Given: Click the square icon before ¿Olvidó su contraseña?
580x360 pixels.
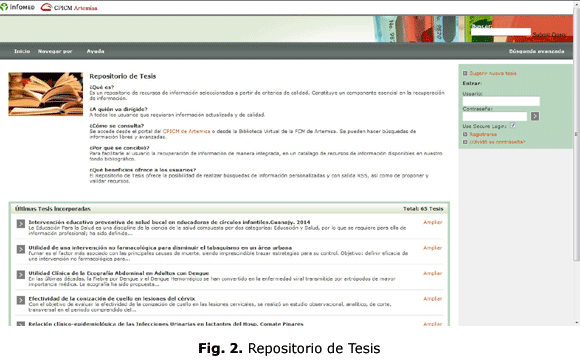Looking at the screenshot, I should click(x=465, y=142).
